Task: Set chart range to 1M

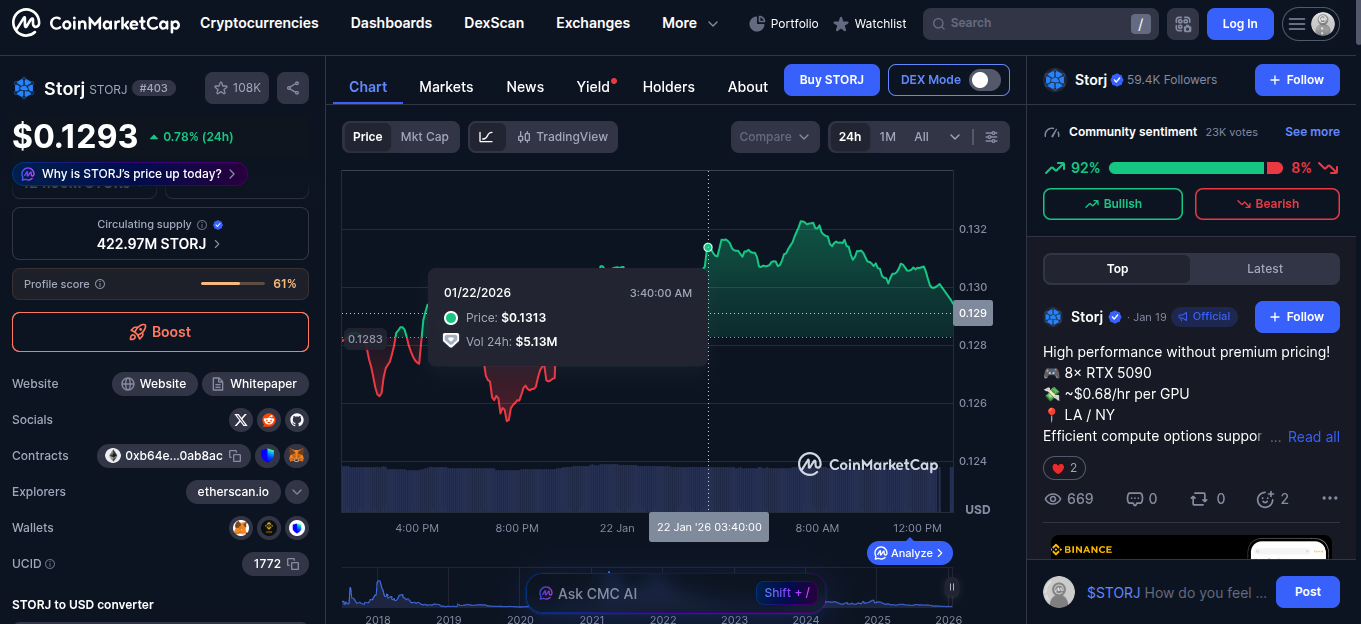Action: click(x=887, y=137)
